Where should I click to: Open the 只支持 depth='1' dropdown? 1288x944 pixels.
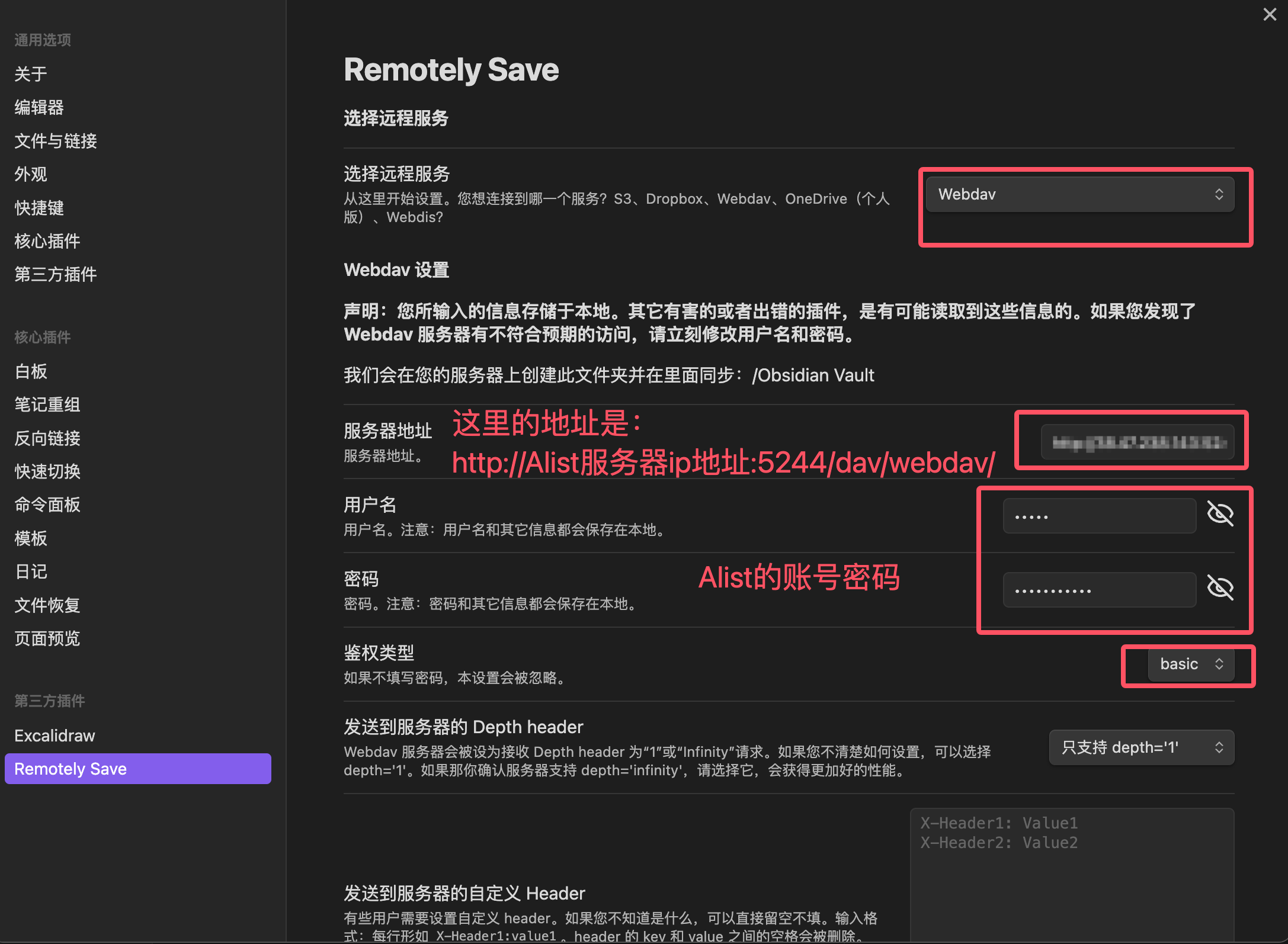pyautogui.click(x=1142, y=747)
